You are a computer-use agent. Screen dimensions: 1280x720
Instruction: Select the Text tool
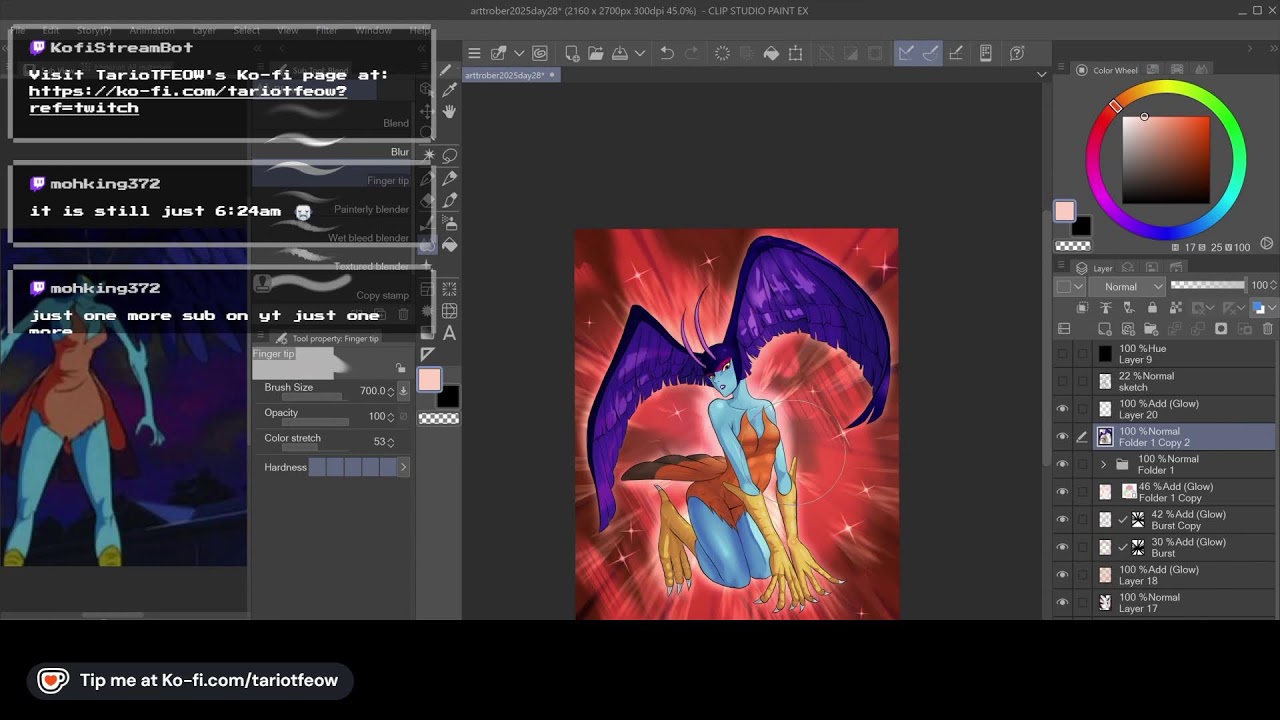450,333
